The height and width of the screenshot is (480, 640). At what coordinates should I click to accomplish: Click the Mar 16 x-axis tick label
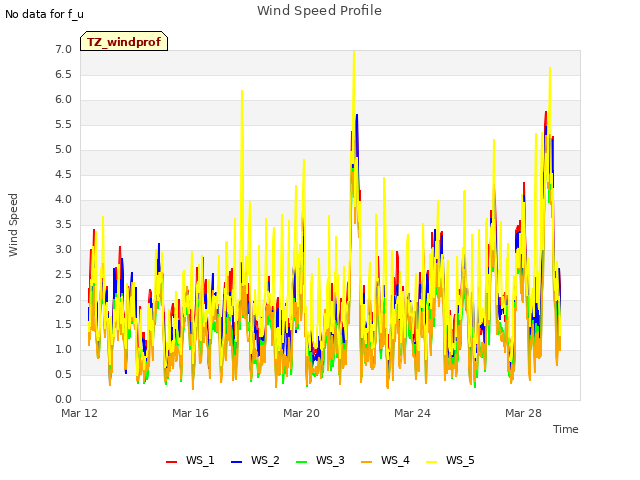click(x=190, y=413)
